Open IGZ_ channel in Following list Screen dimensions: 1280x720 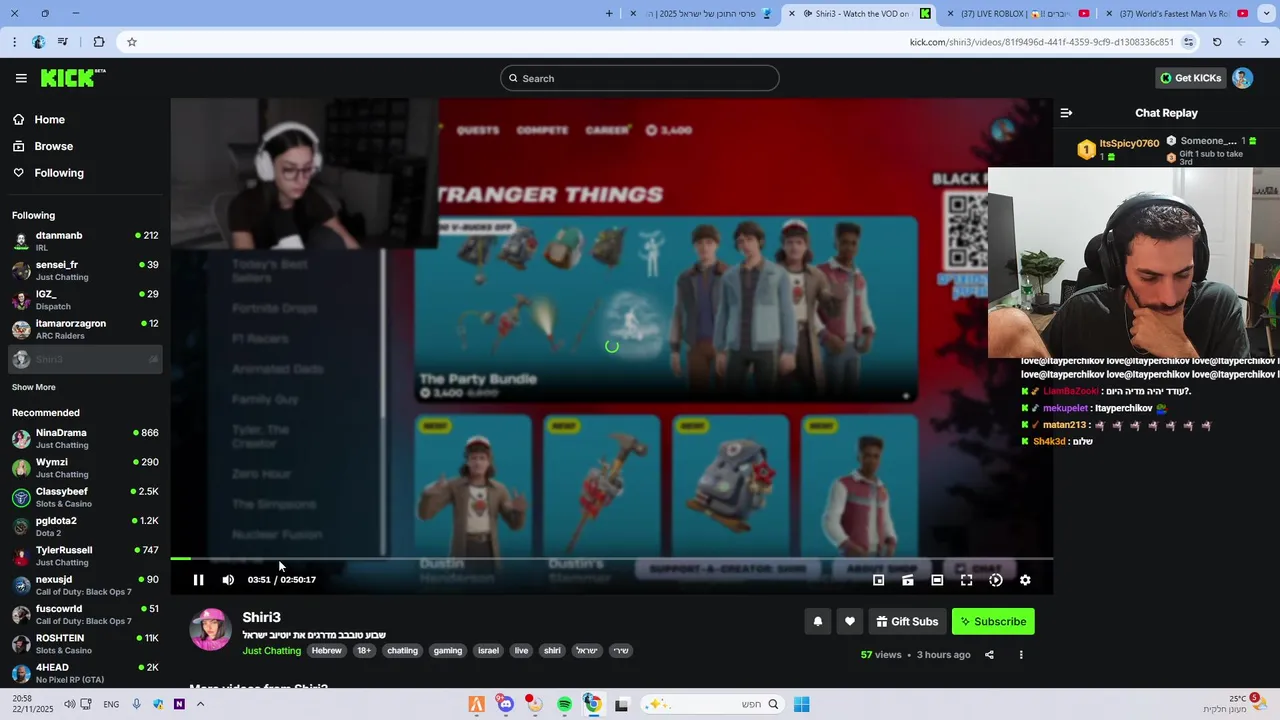click(85, 300)
